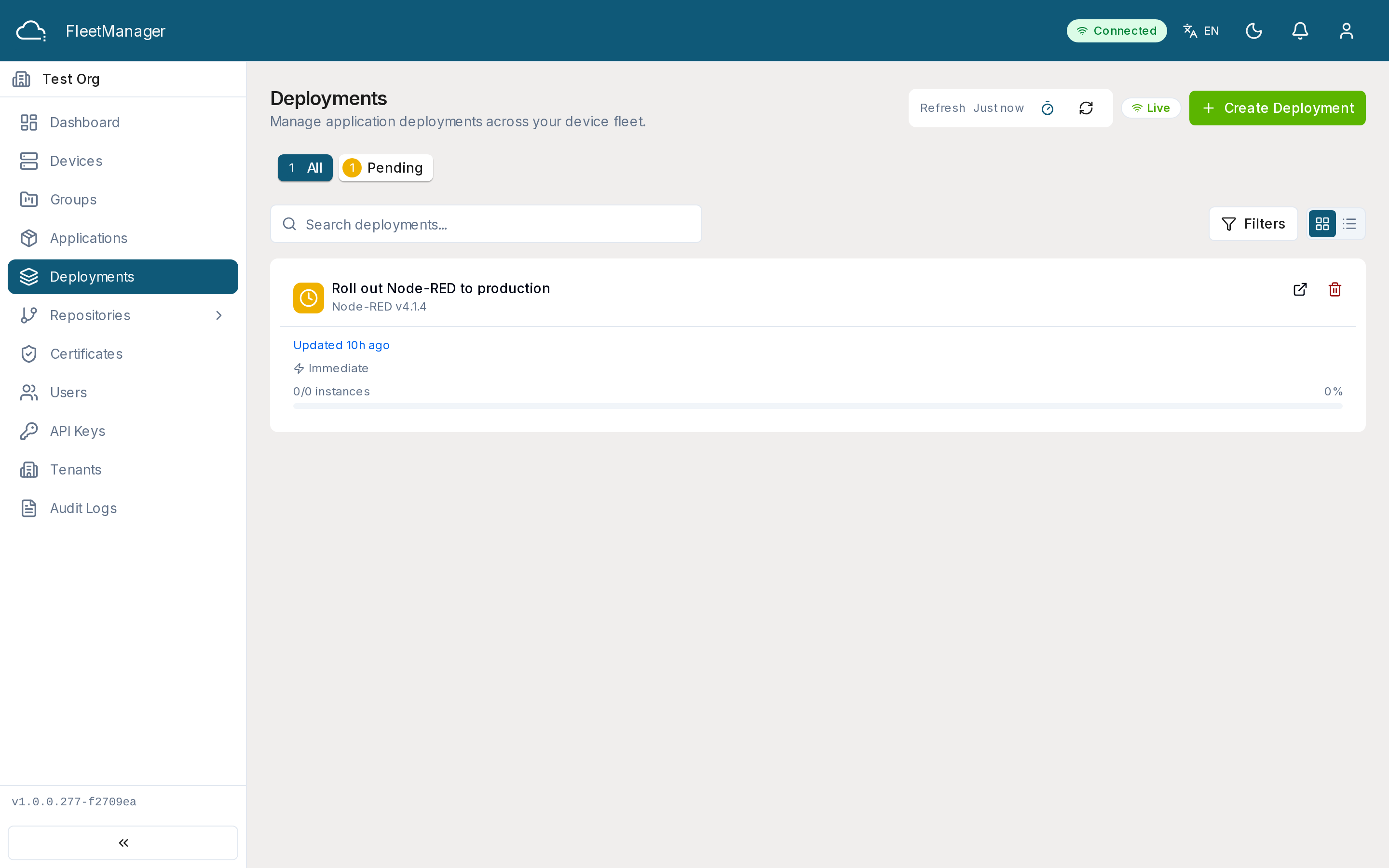Click 'Updated 10h ago' link
1389x868 pixels.
coord(341,345)
